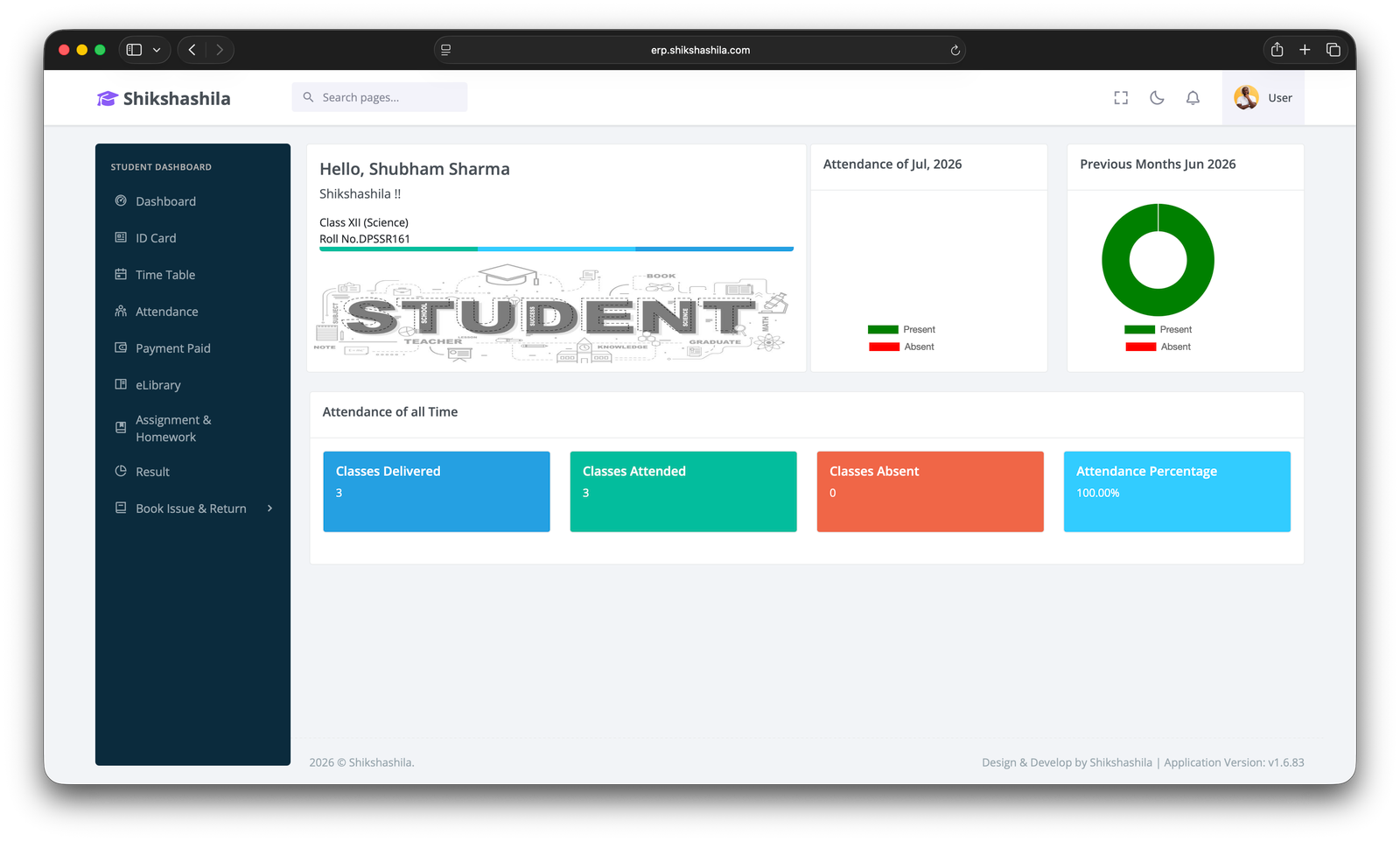The image size is (1400, 842).
Task: Open Payment Paid section
Action: pos(192,348)
